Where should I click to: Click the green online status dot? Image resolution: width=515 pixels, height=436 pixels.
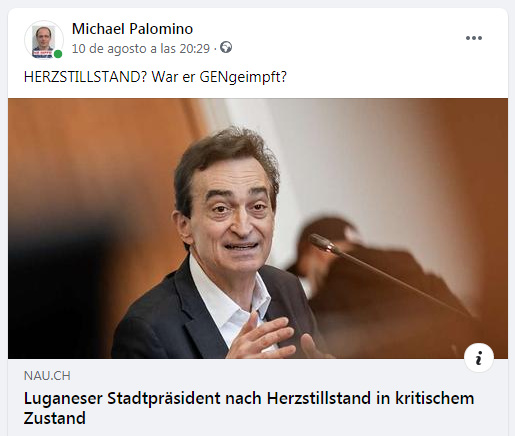coord(58,54)
